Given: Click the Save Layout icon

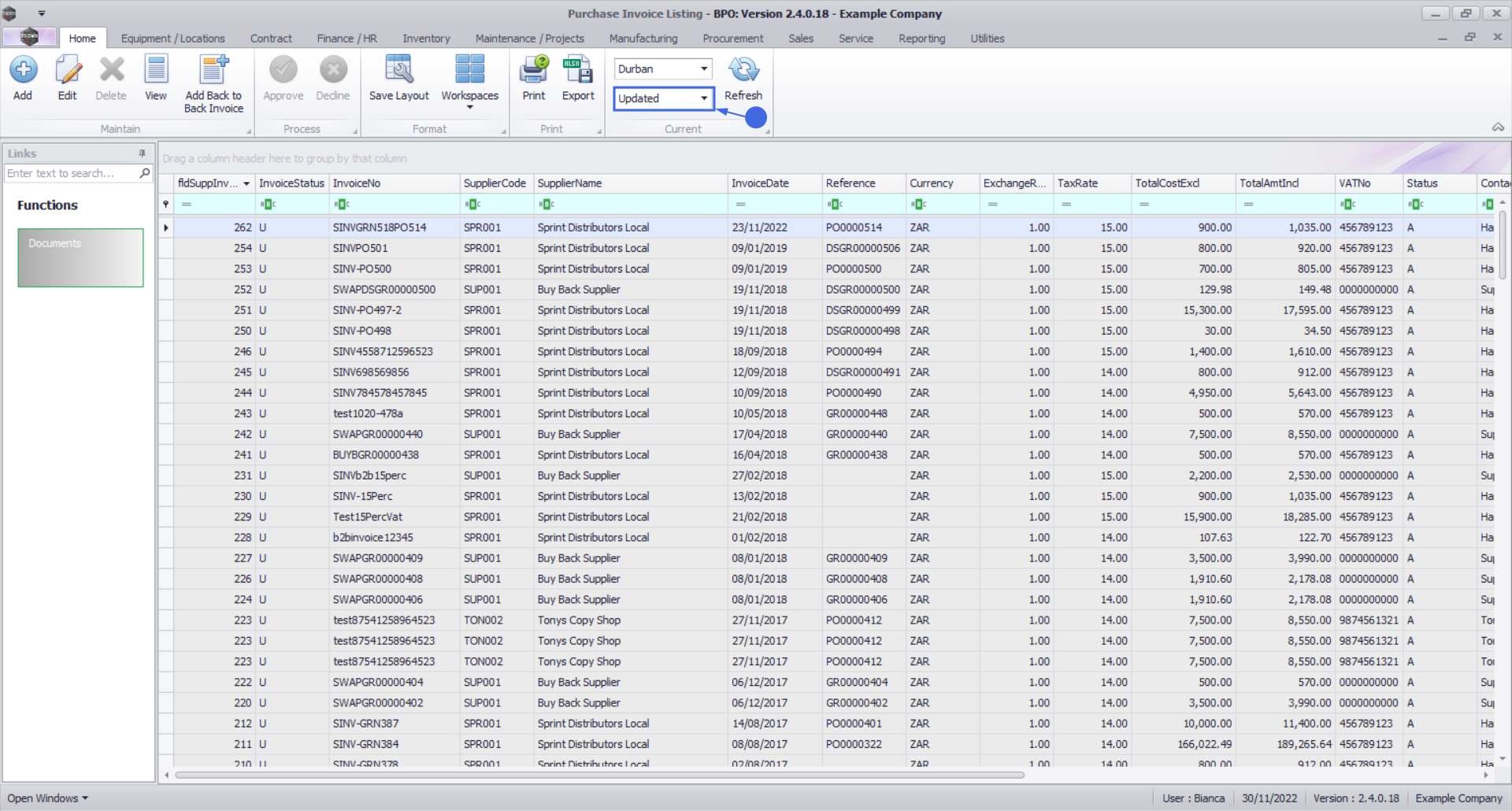Looking at the screenshot, I should 398,78.
